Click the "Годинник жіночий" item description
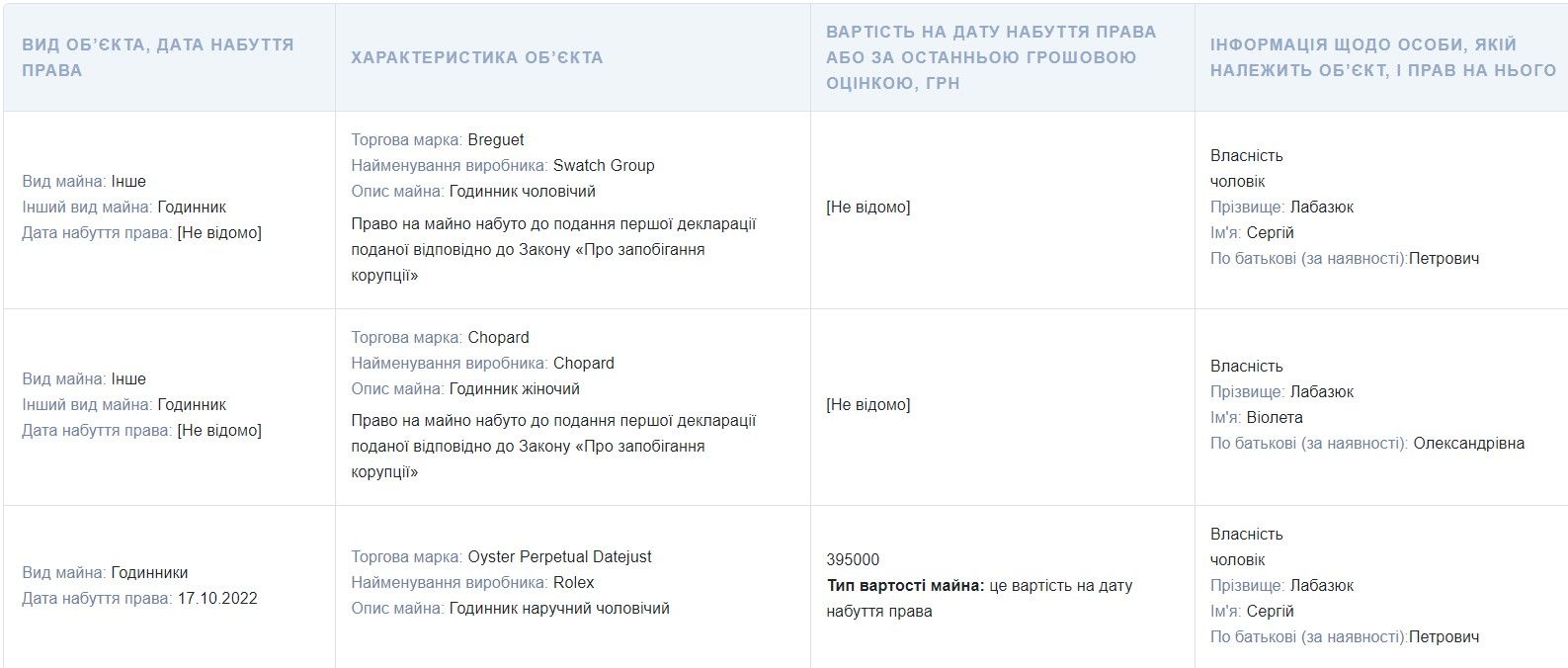 515,388
